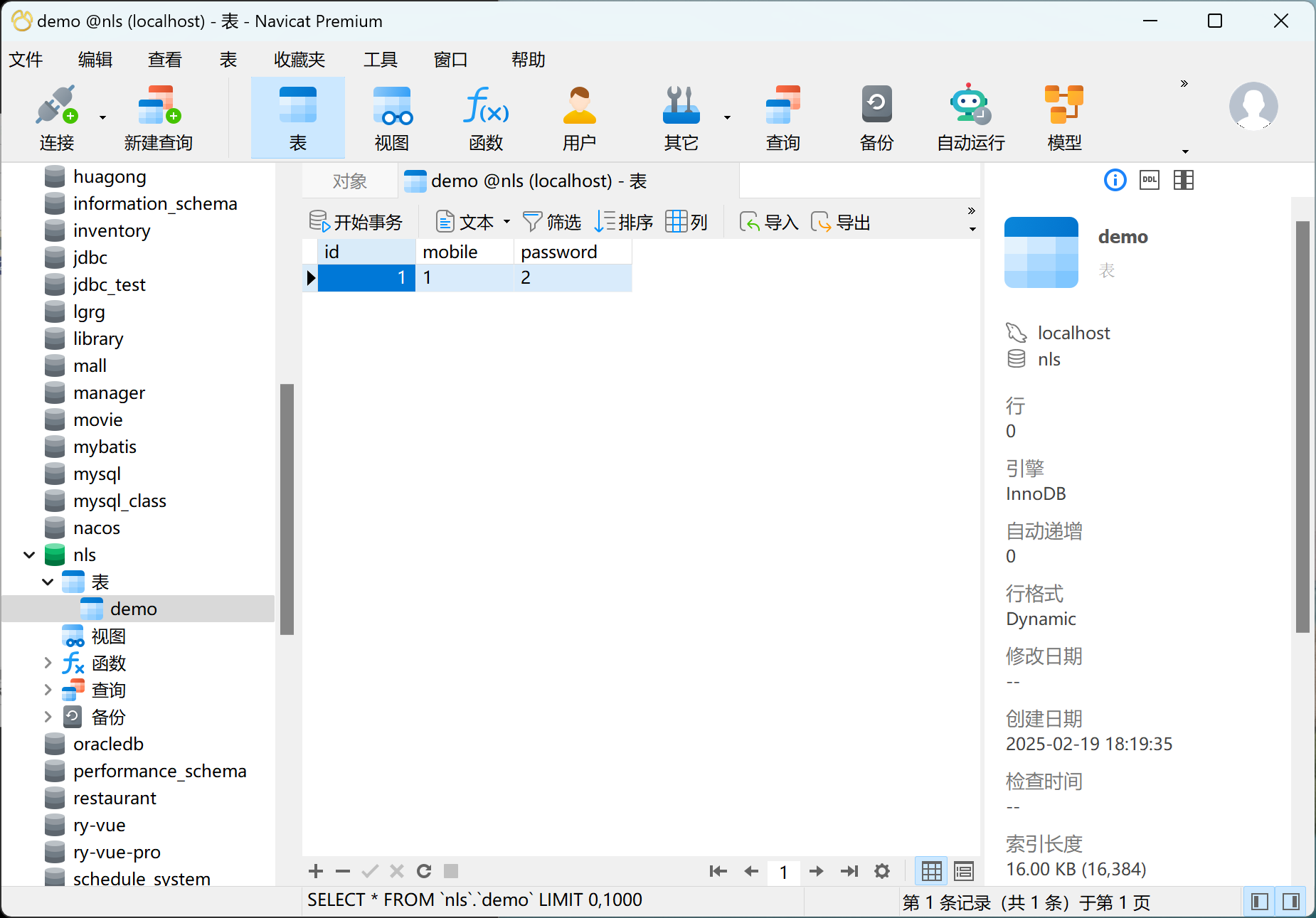Expand the 备份 node under nls
The width and height of the screenshot is (1316, 918).
(x=48, y=717)
